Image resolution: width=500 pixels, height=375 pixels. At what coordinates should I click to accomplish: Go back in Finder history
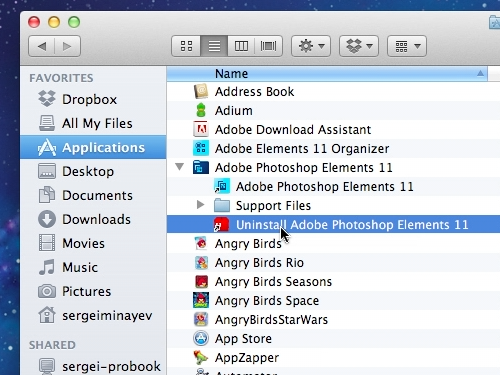pyautogui.click(x=42, y=46)
